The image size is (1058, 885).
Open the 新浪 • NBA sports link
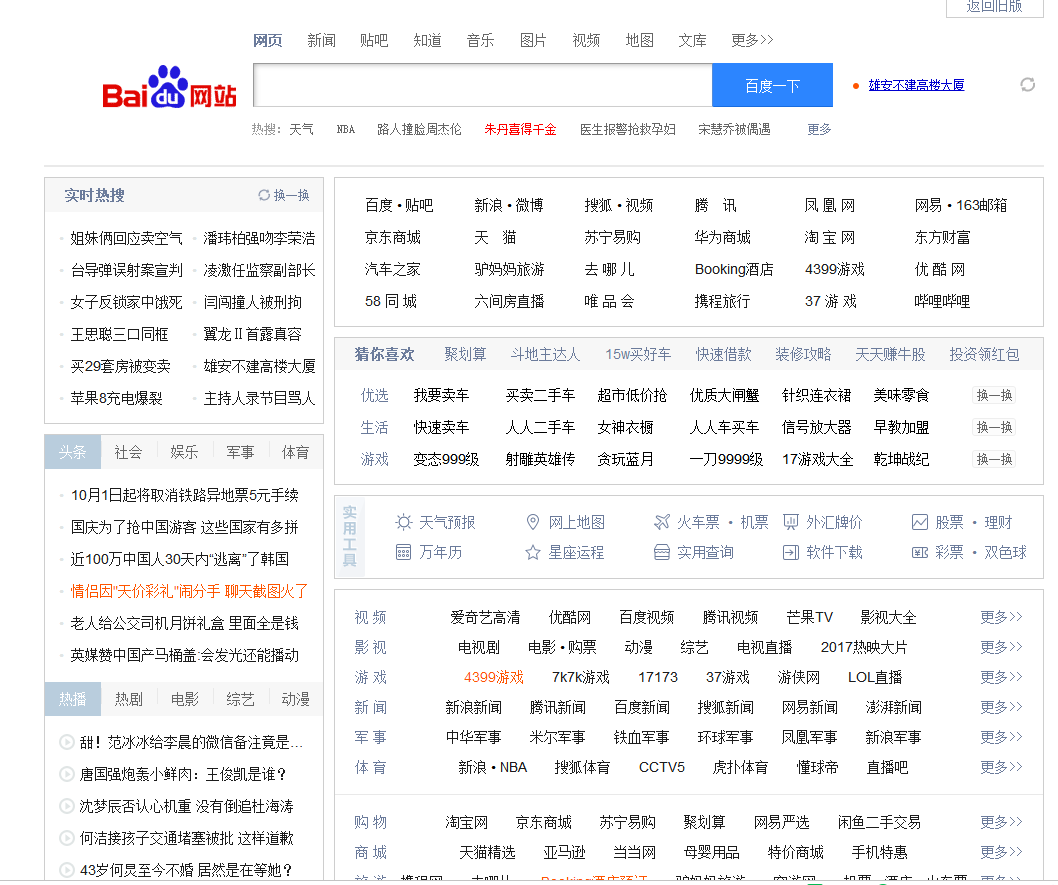click(x=493, y=767)
